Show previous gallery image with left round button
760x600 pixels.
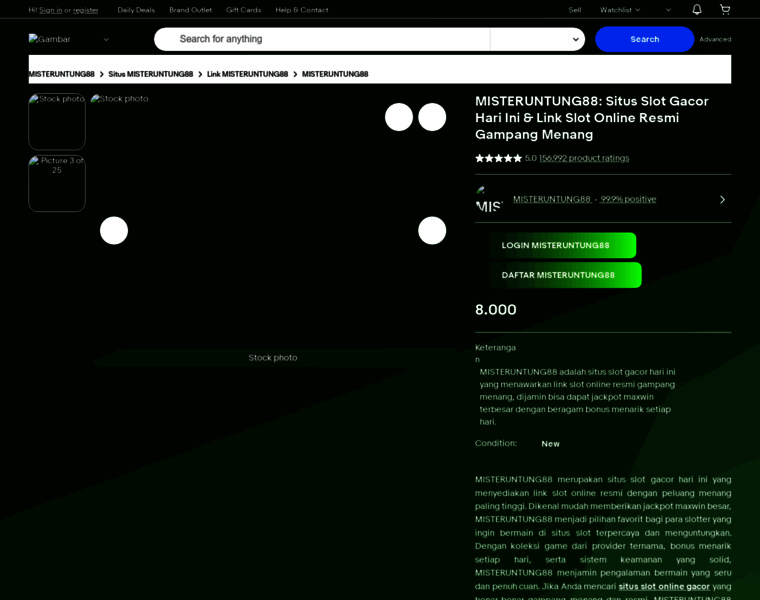point(114,230)
